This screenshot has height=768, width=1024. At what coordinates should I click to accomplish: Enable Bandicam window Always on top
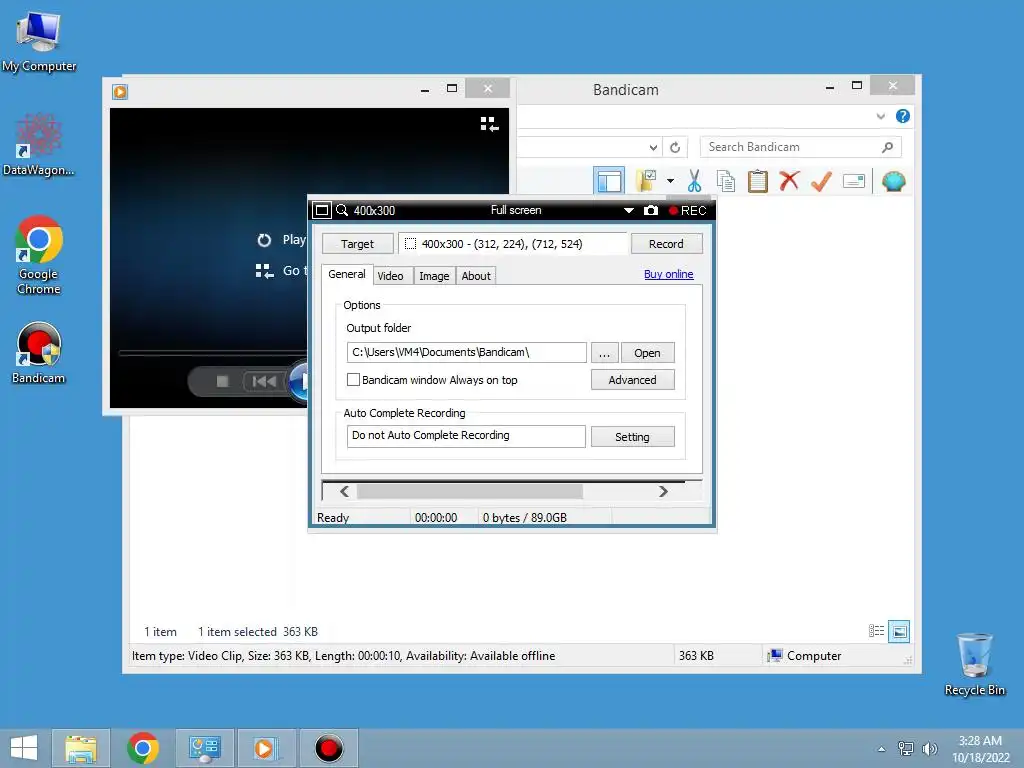353,379
